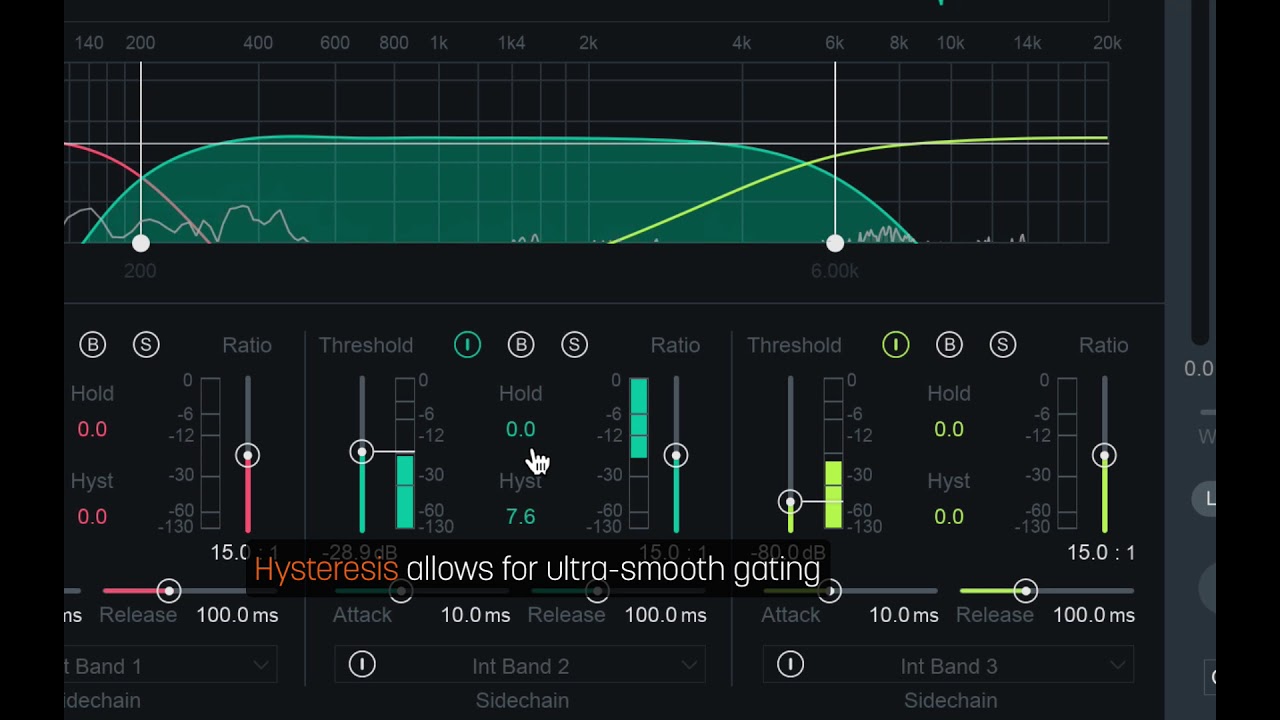Viewport: 1280px width, 720px height.
Task: Solo Band 2 with S button
Action: [x=574, y=345]
